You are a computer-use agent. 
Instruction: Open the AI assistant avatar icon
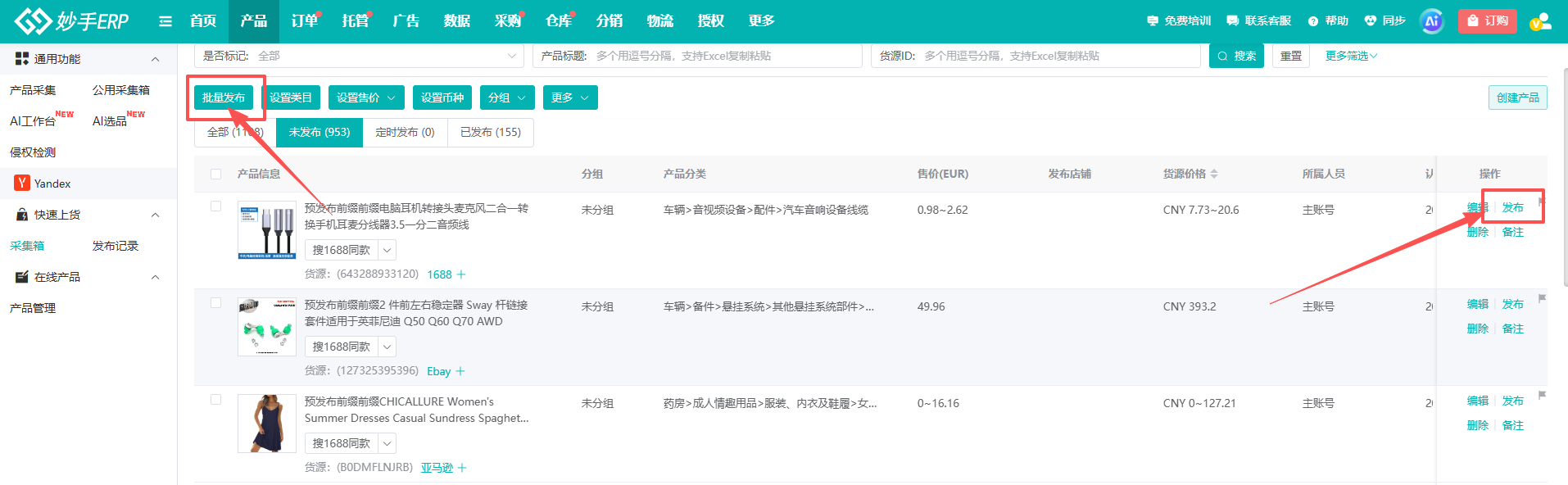tap(1432, 21)
